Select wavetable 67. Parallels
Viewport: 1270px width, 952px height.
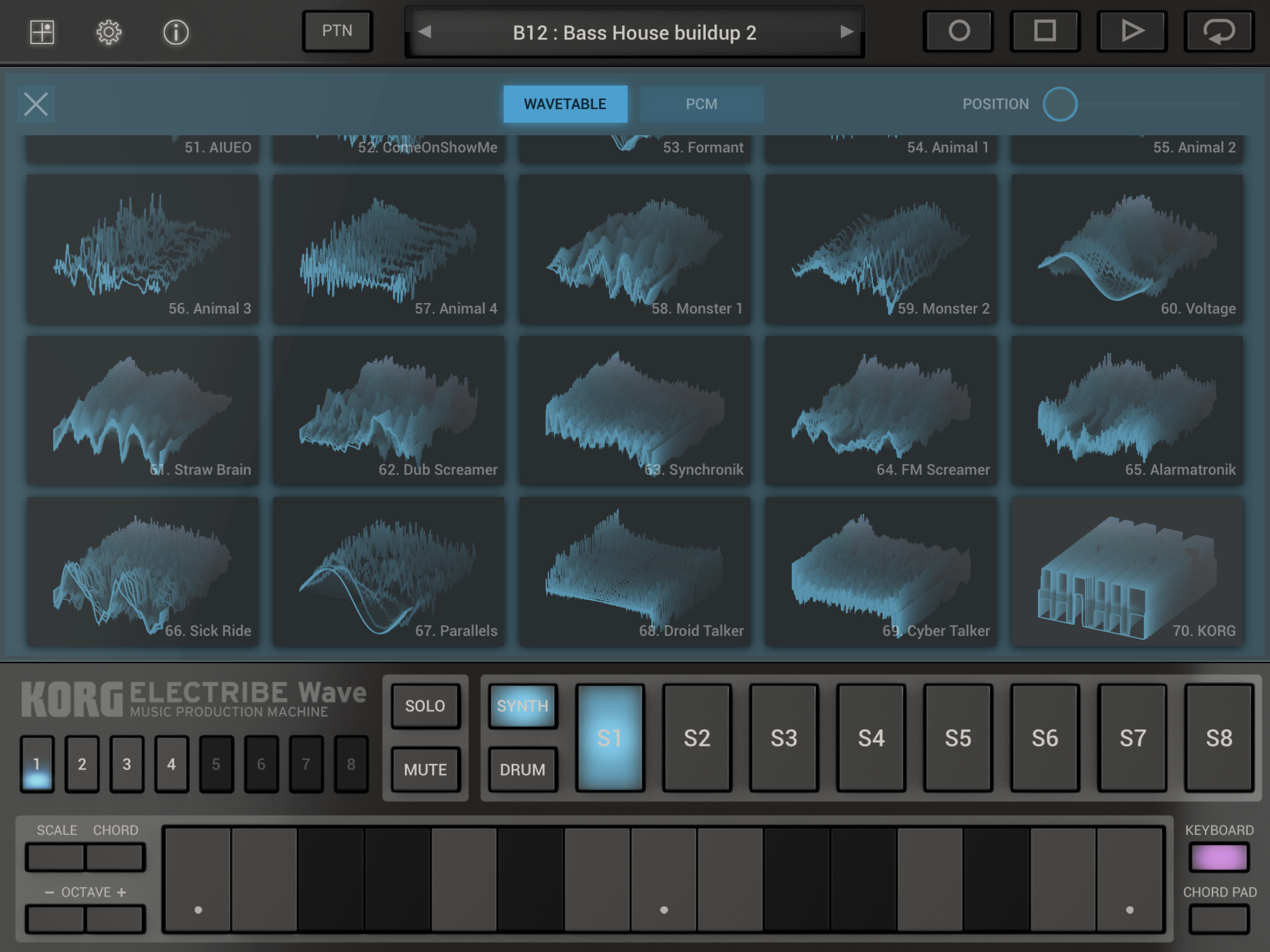[389, 571]
